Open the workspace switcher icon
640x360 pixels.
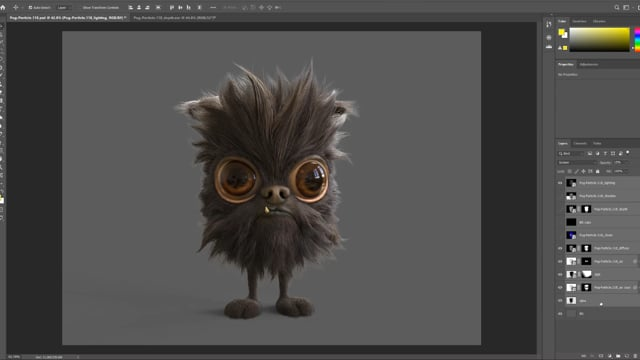(626, 7)
